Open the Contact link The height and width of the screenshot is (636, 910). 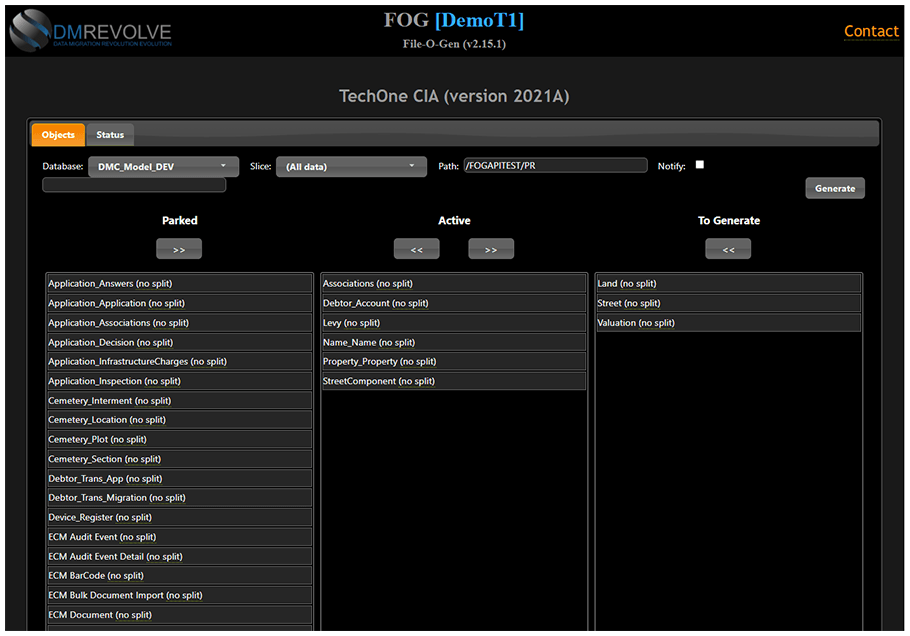tap(870, 31)
